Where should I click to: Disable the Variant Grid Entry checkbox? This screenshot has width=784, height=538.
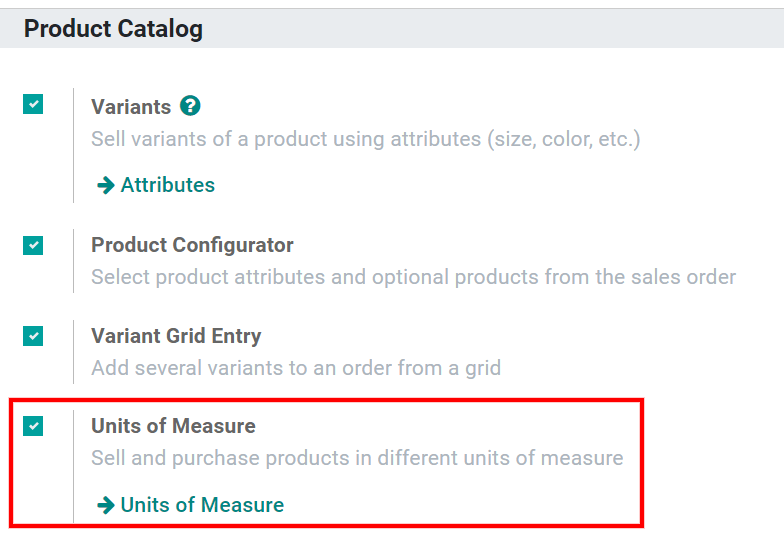click(34, 336)
